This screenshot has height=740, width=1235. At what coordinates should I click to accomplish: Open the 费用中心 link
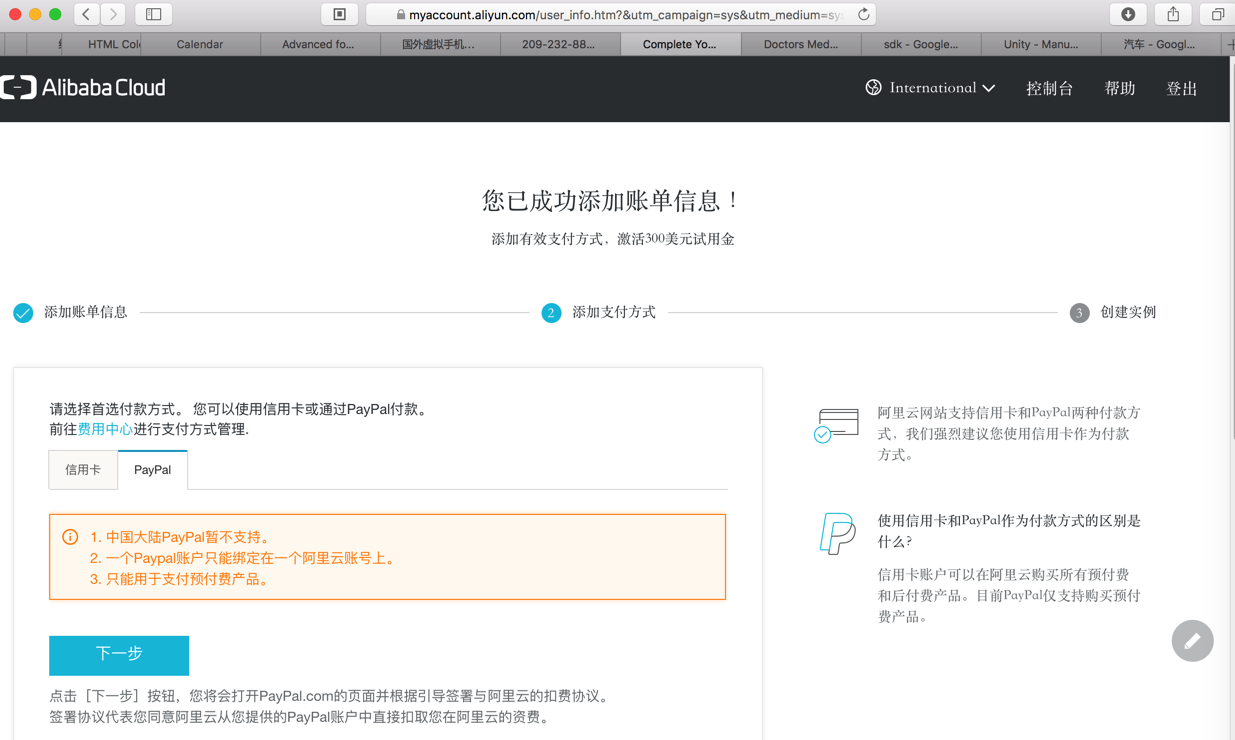[x=105, y=429]
